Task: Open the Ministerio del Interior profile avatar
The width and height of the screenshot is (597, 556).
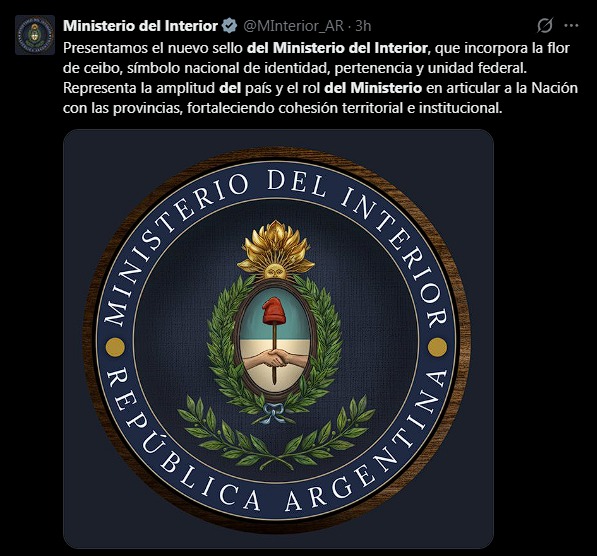Action: tap(35, 35)
